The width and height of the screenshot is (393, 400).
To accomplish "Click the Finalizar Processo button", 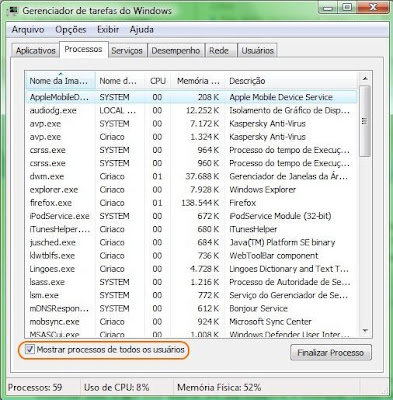I will click(331, 353).
